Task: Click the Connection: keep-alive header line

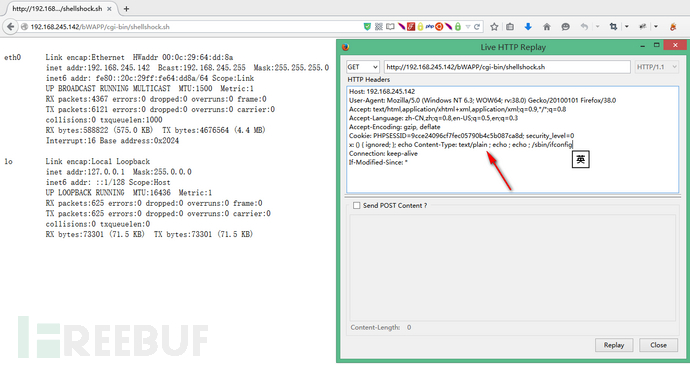Action: pyautogui.click(x=383, y=153)
